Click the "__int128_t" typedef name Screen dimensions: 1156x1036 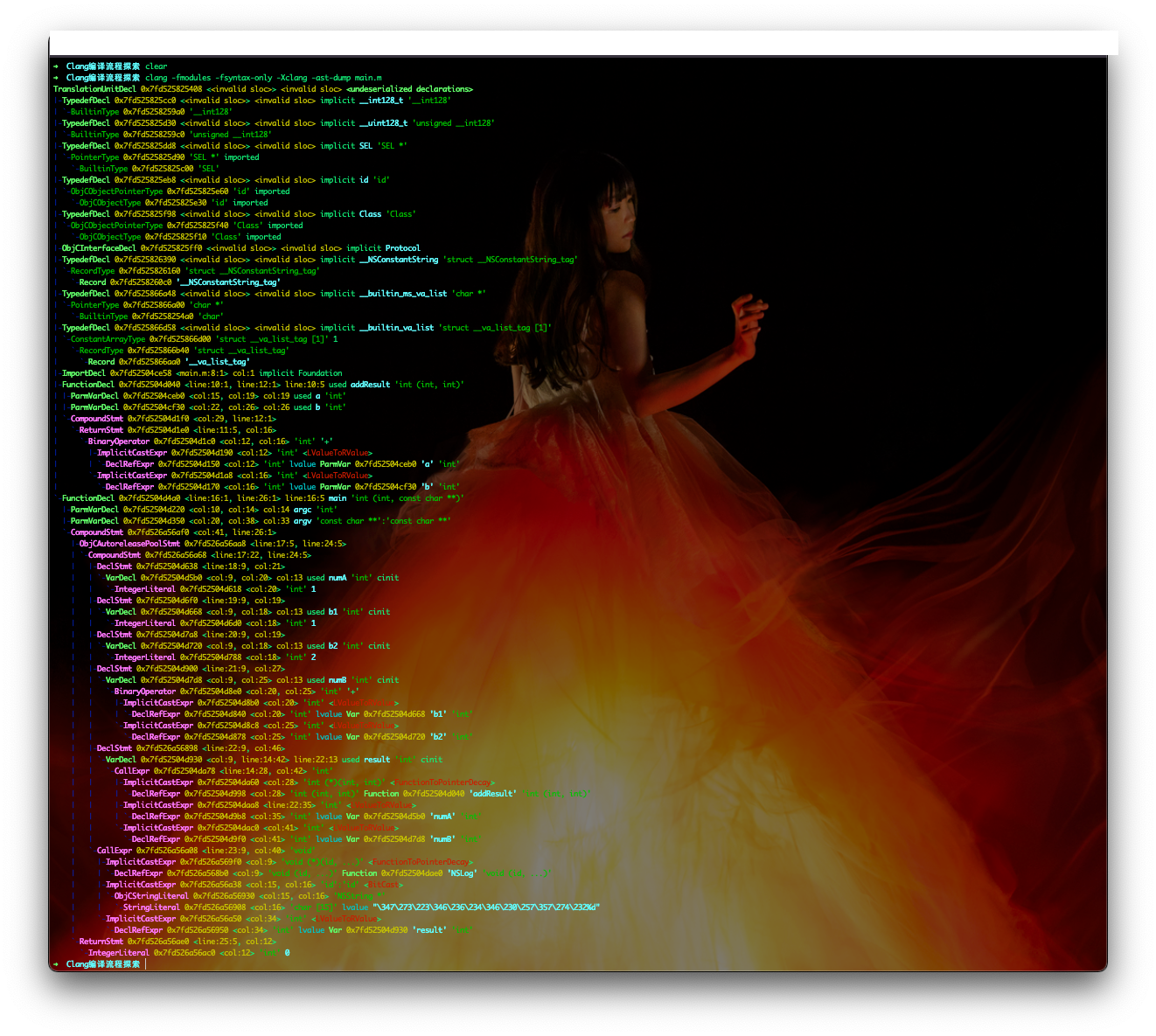381,101
